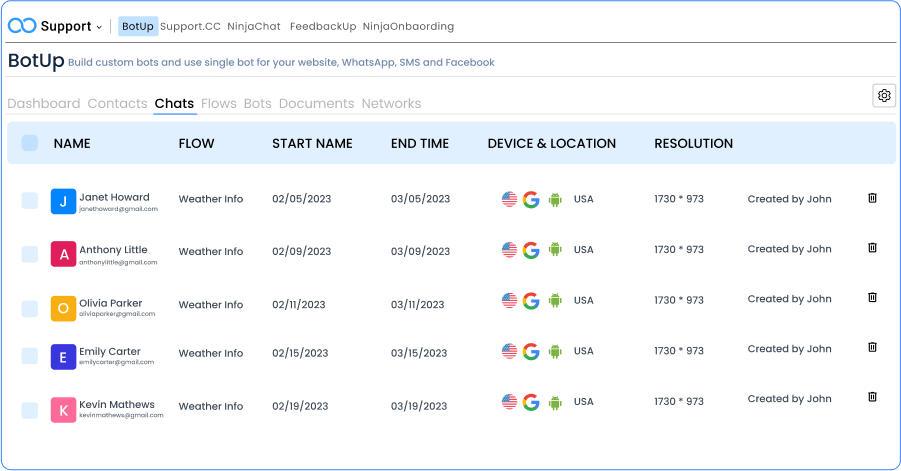Check the box beside Emily Carter
The width and height of the screenshot is (901, 471).
tap(30, 356)
